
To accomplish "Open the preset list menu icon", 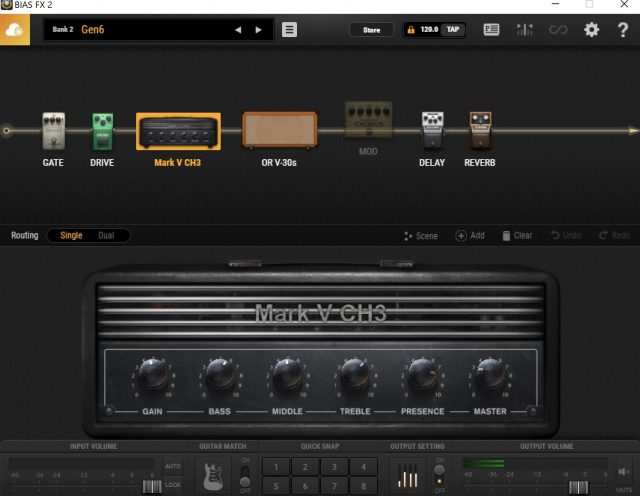I will pos(289,29).
